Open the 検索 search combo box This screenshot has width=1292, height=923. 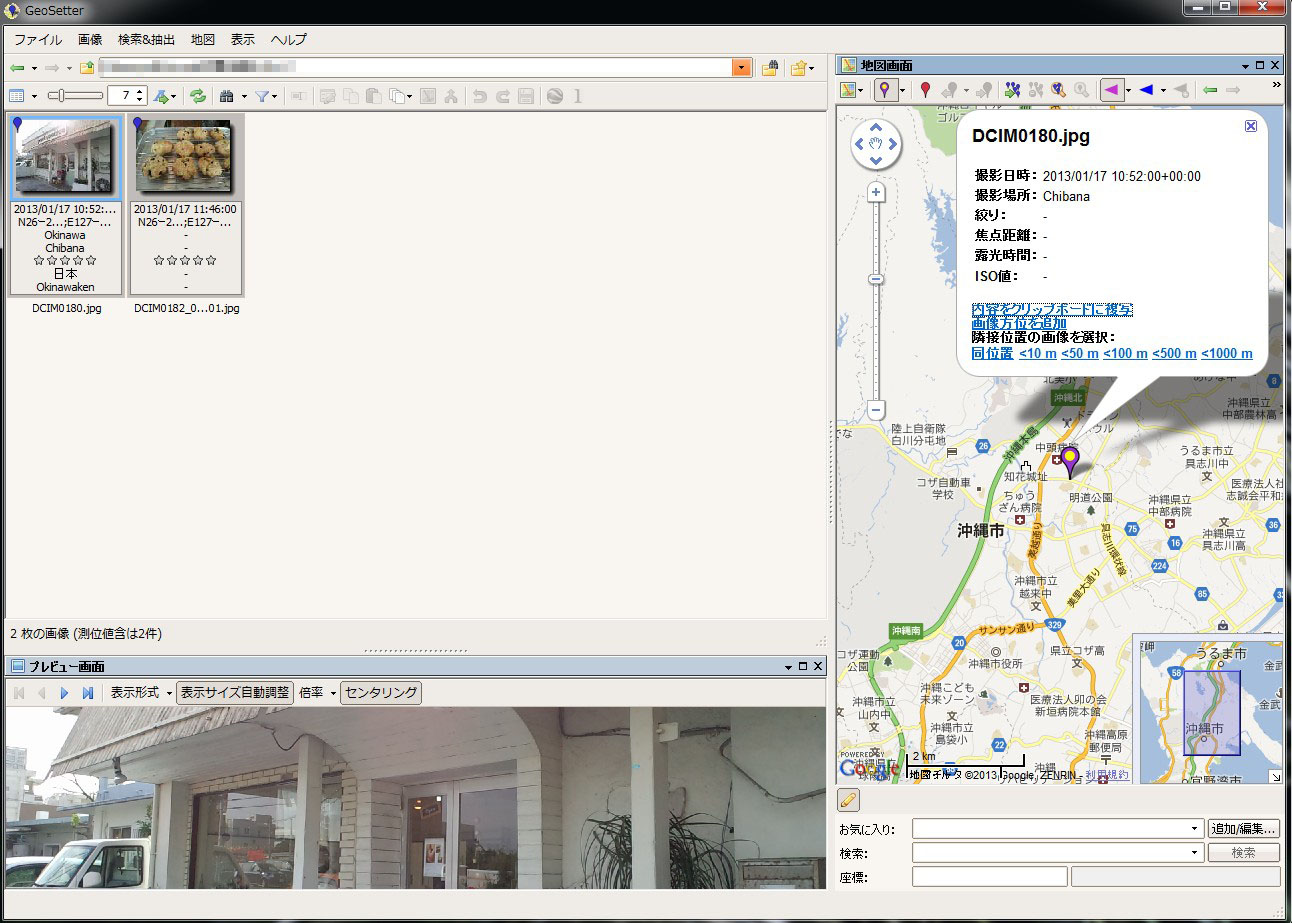[x=1057, y=853]
